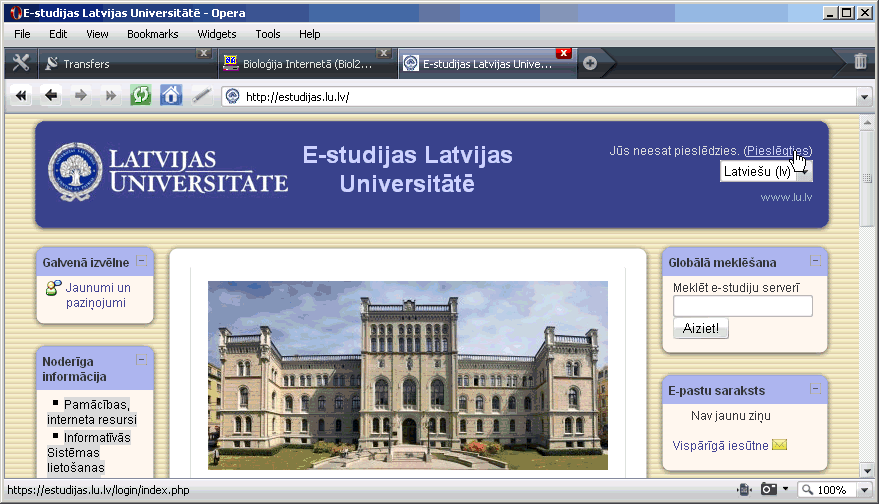Open the www.lu.lv link

pyautogui.click(x=786, y=197)
